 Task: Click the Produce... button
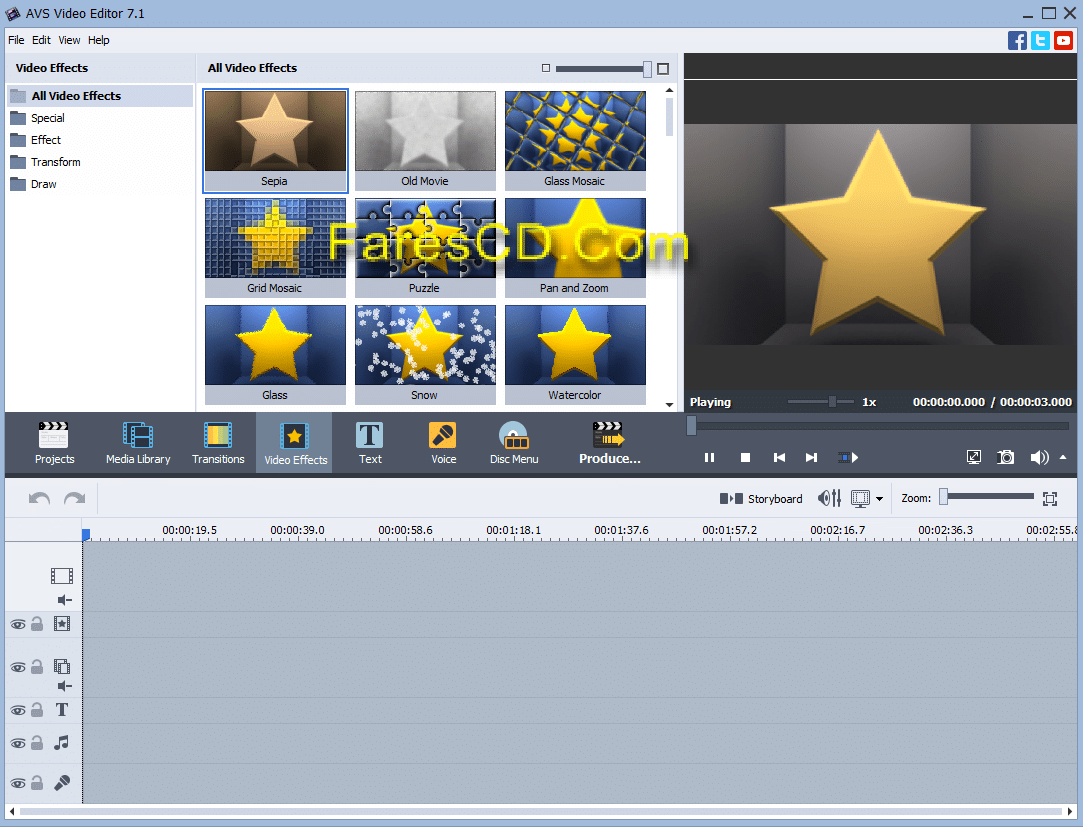pyautogui.click(x=609, y=443)
